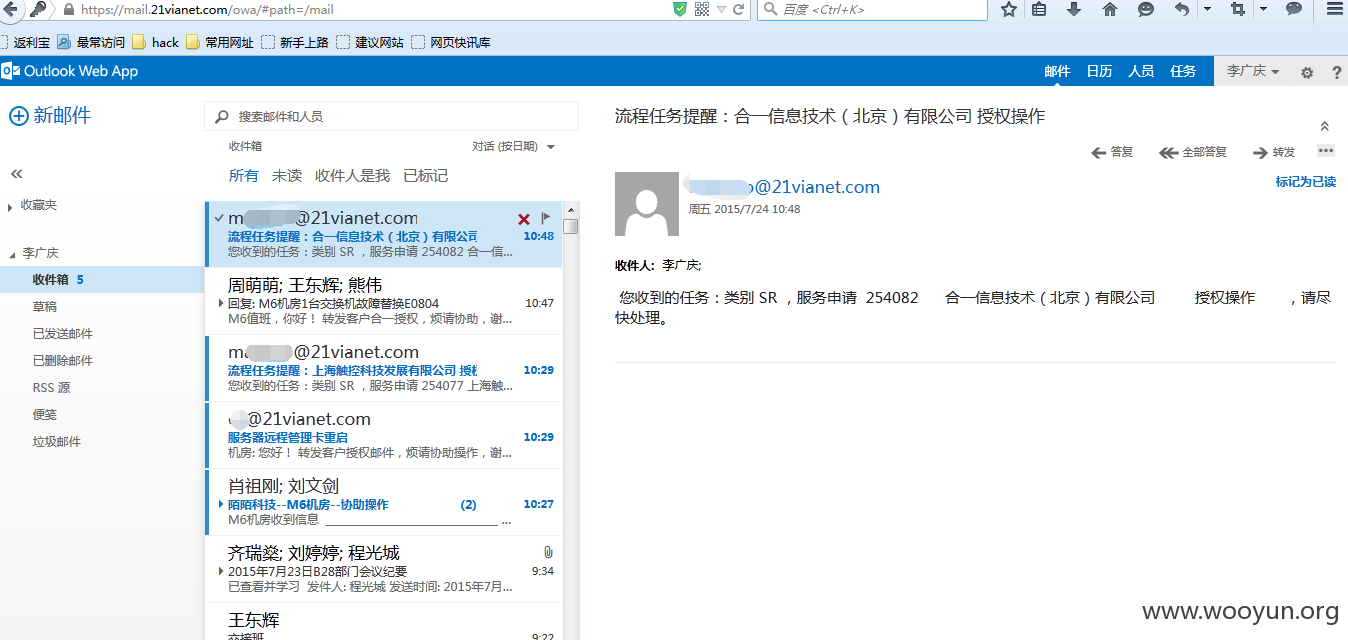1348x640 pixels.
Task: Open the 已删除邮件 deleted folder
Action: tap(63, 361)
